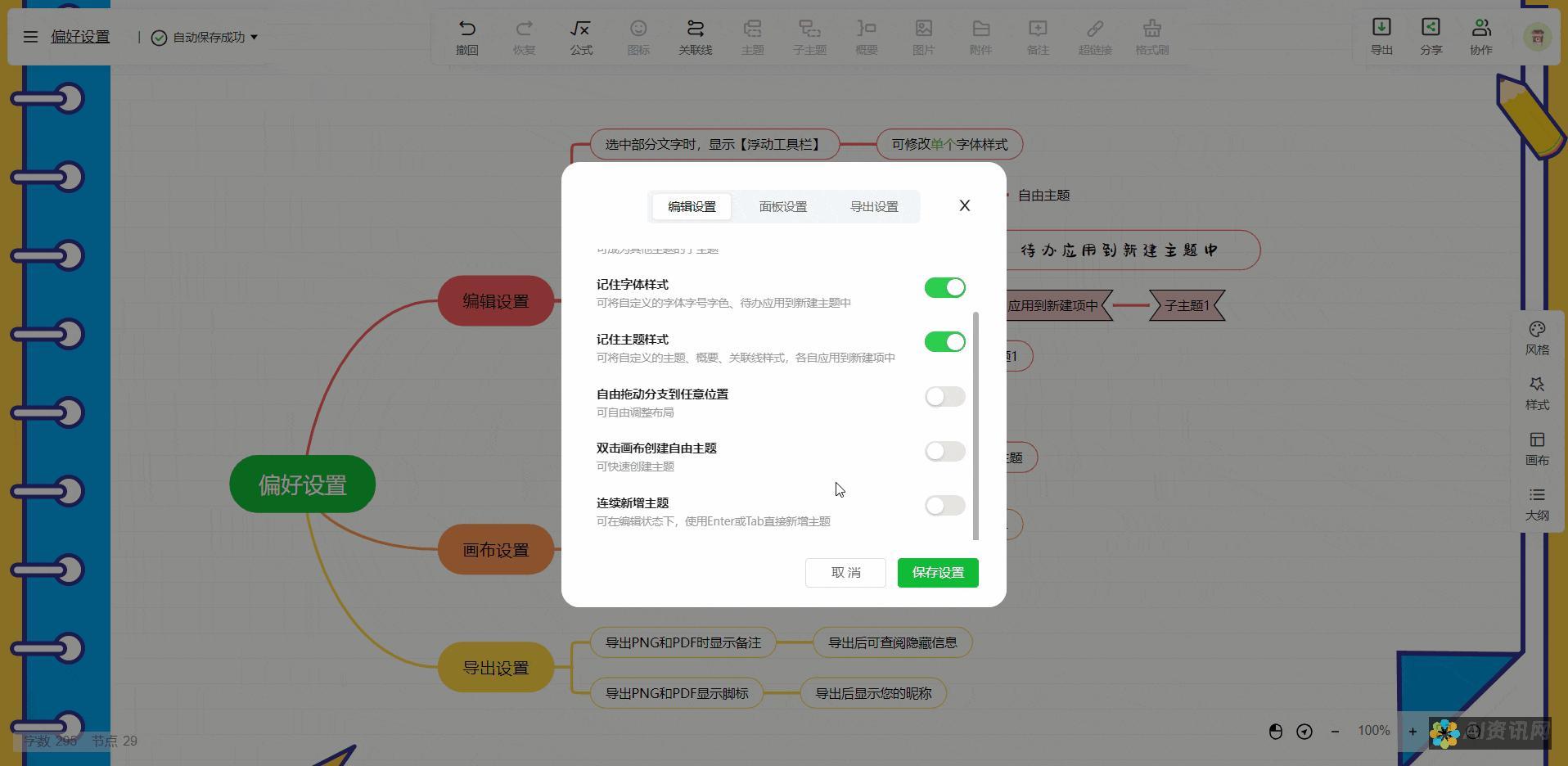Switch to 导出设置 tab

874,206
